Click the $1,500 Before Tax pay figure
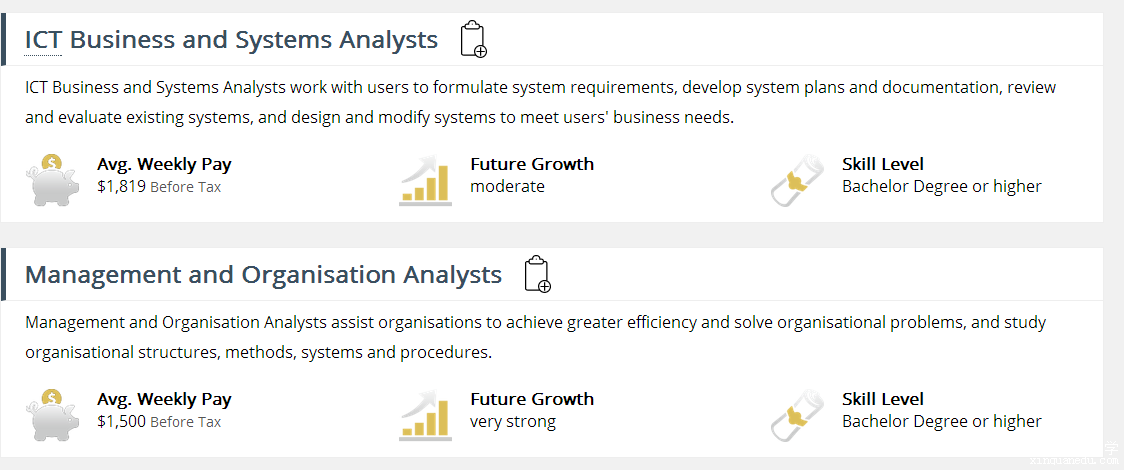 159,422
